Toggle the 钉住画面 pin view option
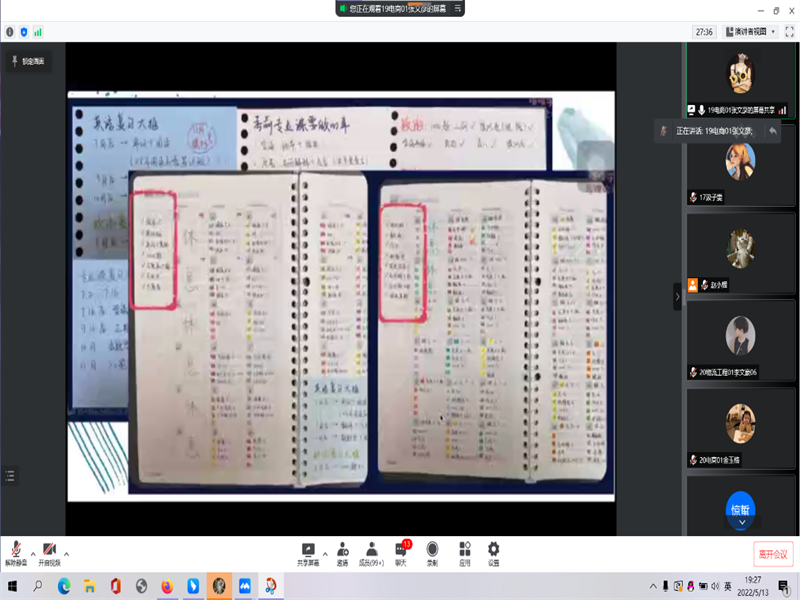Screen dimensions: 800x600 (27, 62)
